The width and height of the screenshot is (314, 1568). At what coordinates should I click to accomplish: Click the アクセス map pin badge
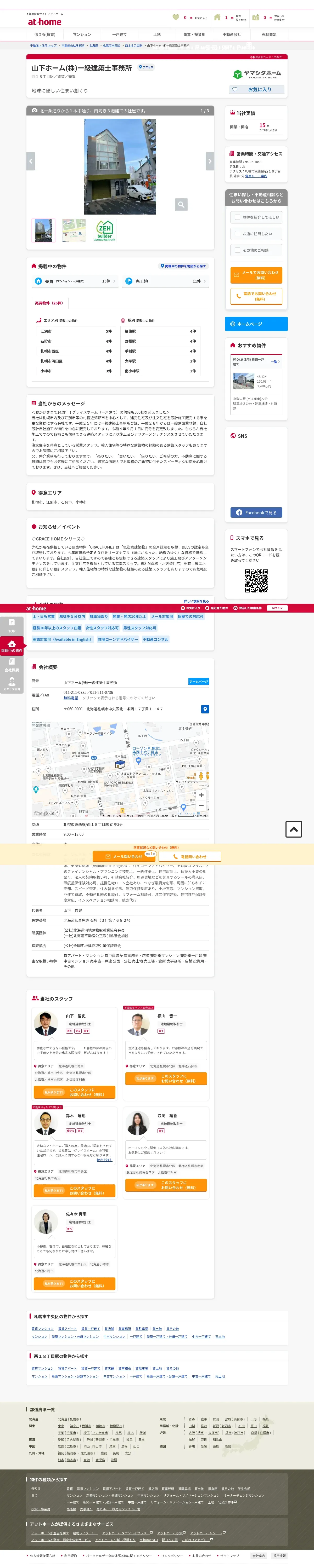146,67
